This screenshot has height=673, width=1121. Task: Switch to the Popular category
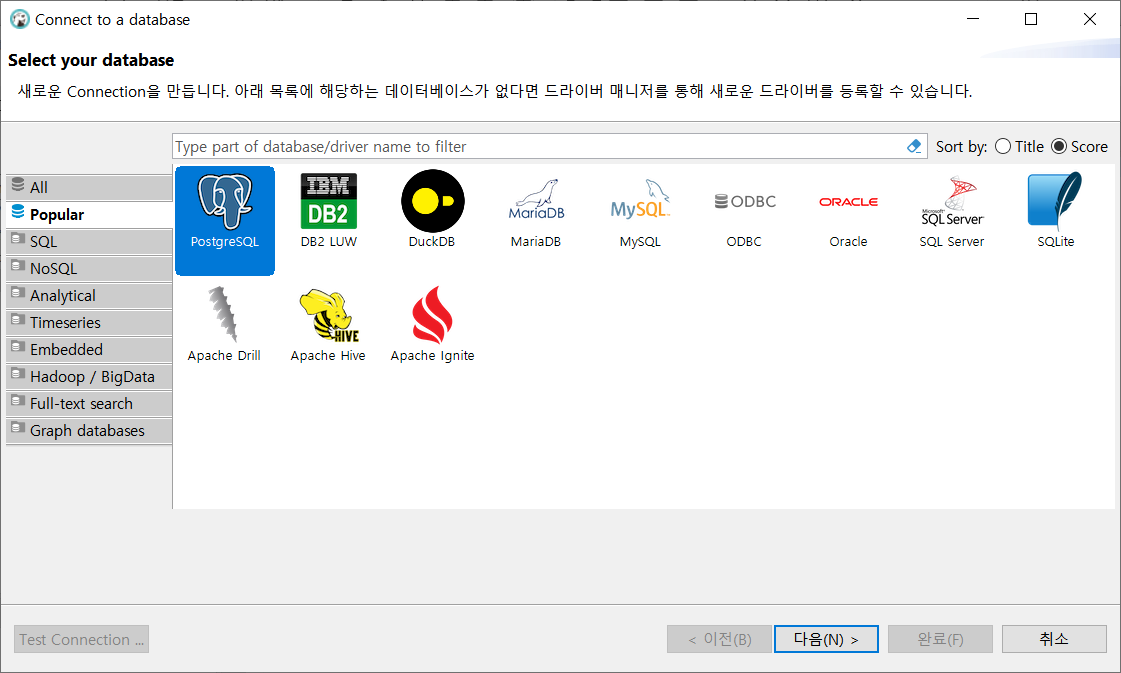[x=89, y=215]
